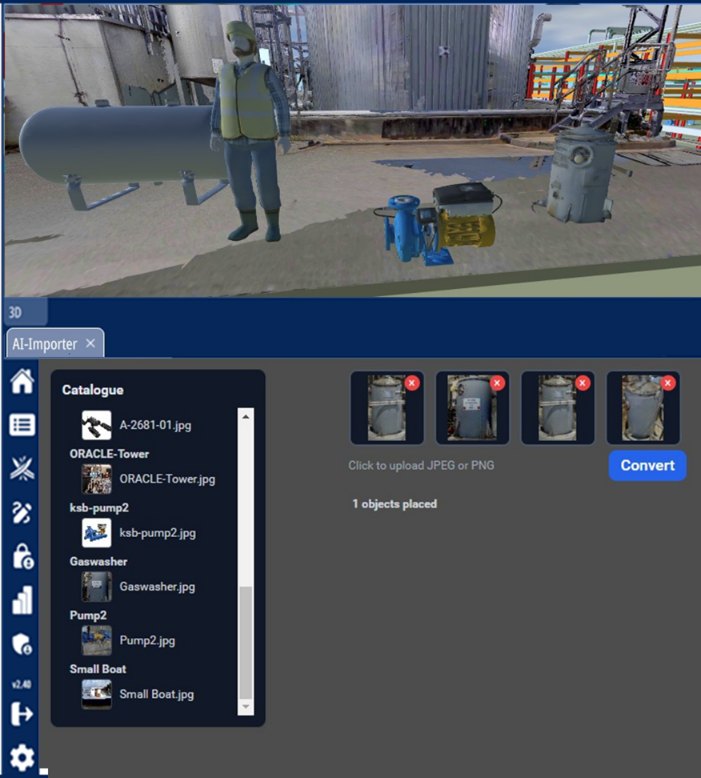This screenshot has width=701, height=778.
Task: Open the Home icon in sidebar
Action: click(x=22, y=382)
